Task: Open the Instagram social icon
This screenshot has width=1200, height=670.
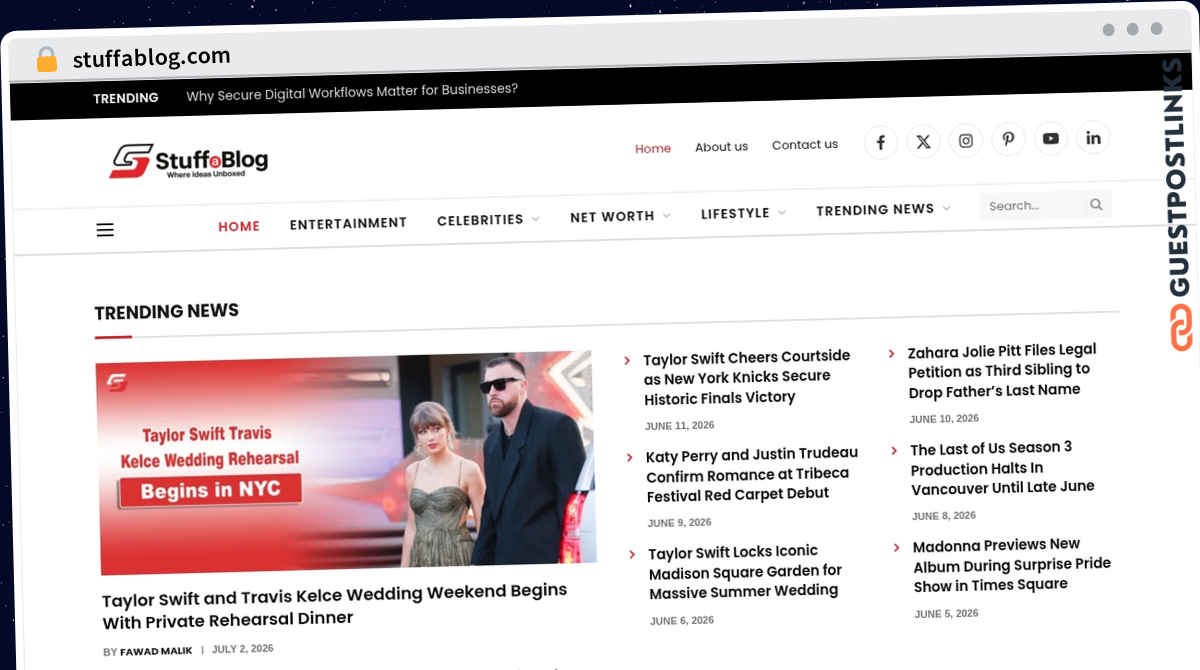Action: point(966,141)
